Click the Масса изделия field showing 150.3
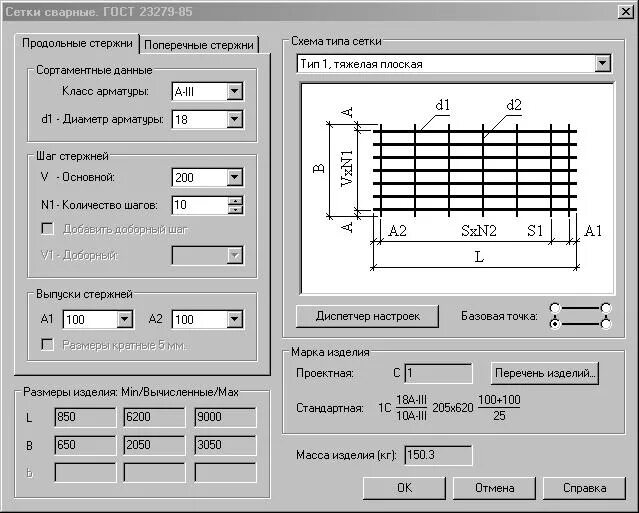639x513 pixels. pos(438,455)
